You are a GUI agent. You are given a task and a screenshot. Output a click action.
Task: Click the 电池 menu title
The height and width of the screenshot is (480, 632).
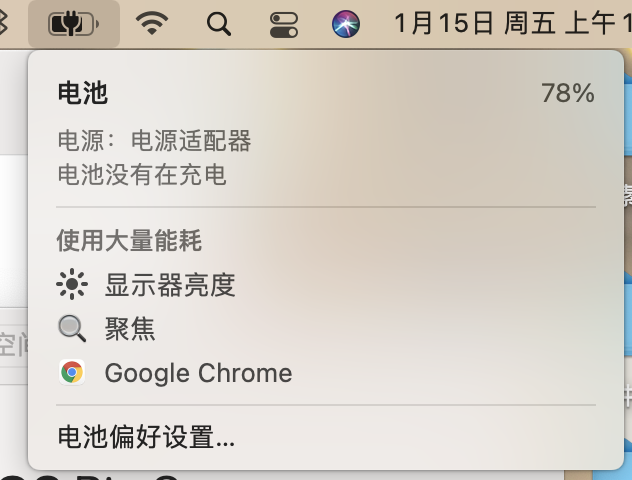tap(83, 94)
